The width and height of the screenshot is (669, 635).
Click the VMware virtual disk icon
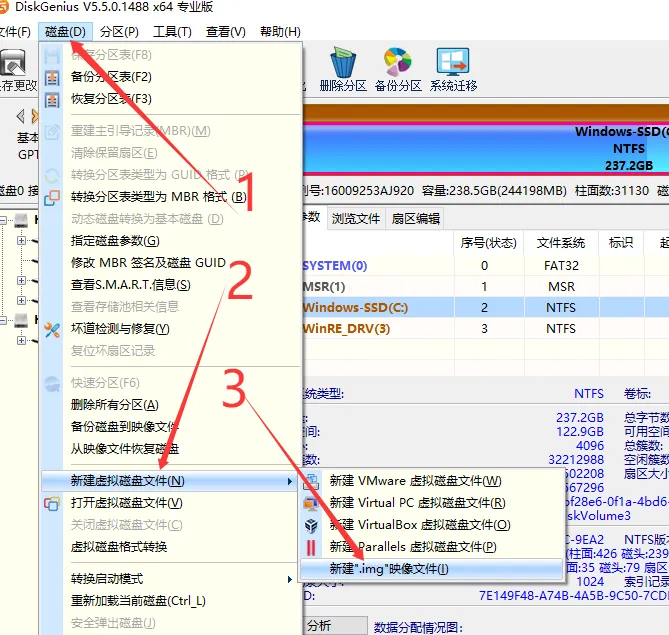(x=311, y=481)
